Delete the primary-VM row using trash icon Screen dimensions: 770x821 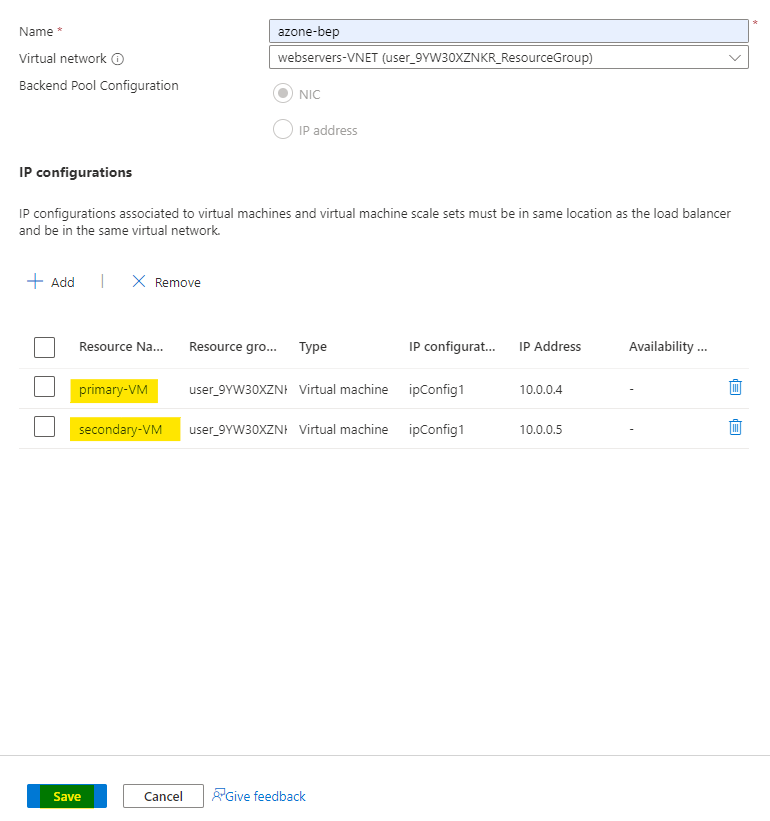(x=735, y=388)
